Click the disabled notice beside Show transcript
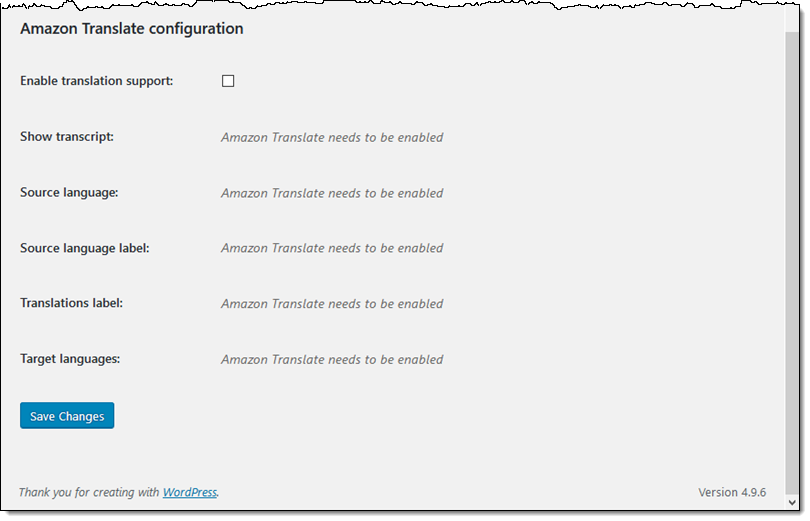The width and height of the screenshot is (810, 521). 332,137
